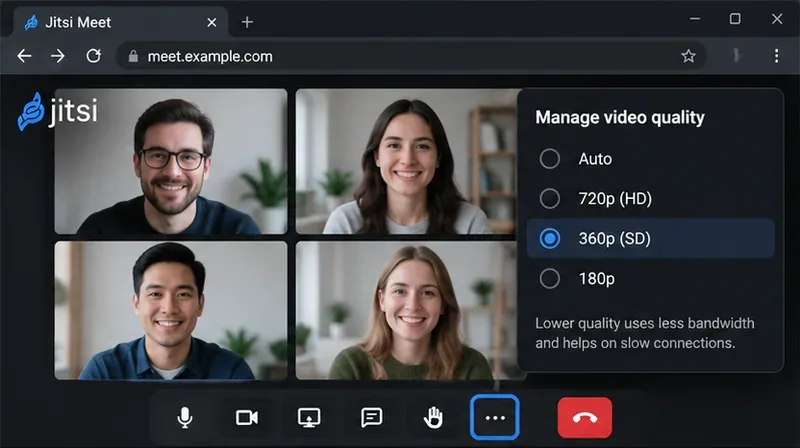Click the browser extension icon beside the bookmark star
This screenshot has height=448, width=800.
(x=736, y=55)
